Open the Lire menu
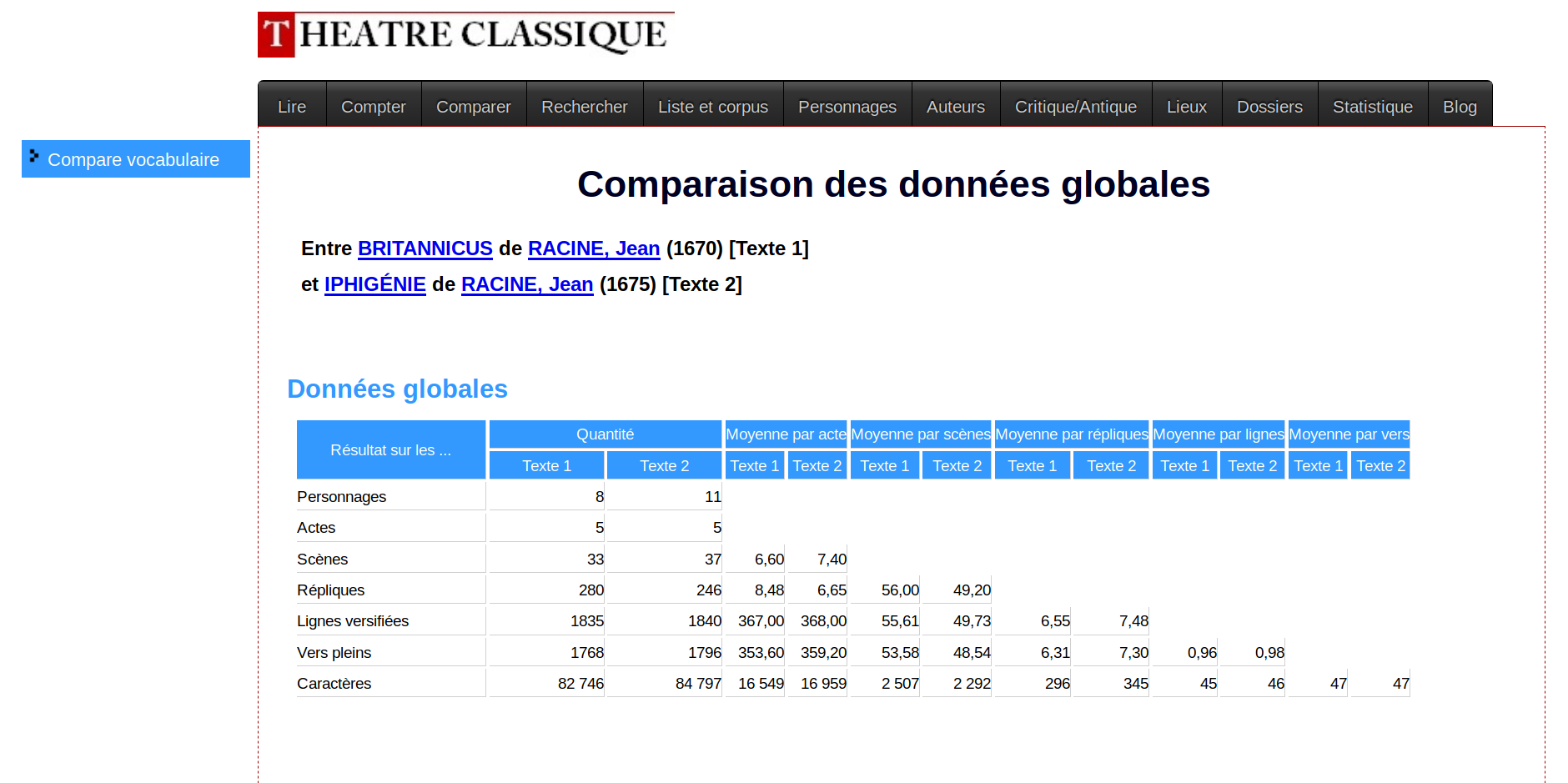 pos(292,107)
